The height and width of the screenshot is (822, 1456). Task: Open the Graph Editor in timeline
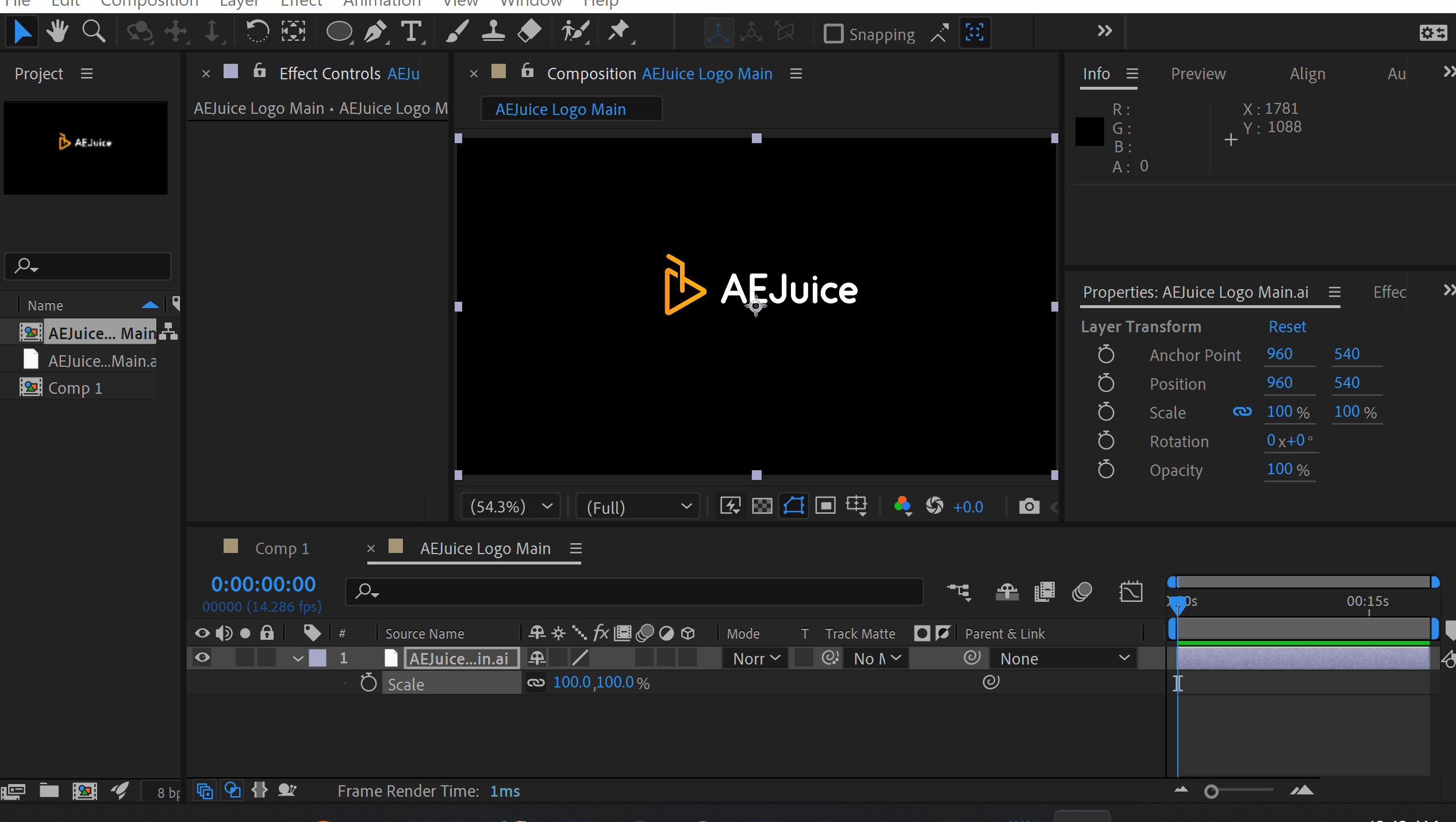click(1131, 591)
